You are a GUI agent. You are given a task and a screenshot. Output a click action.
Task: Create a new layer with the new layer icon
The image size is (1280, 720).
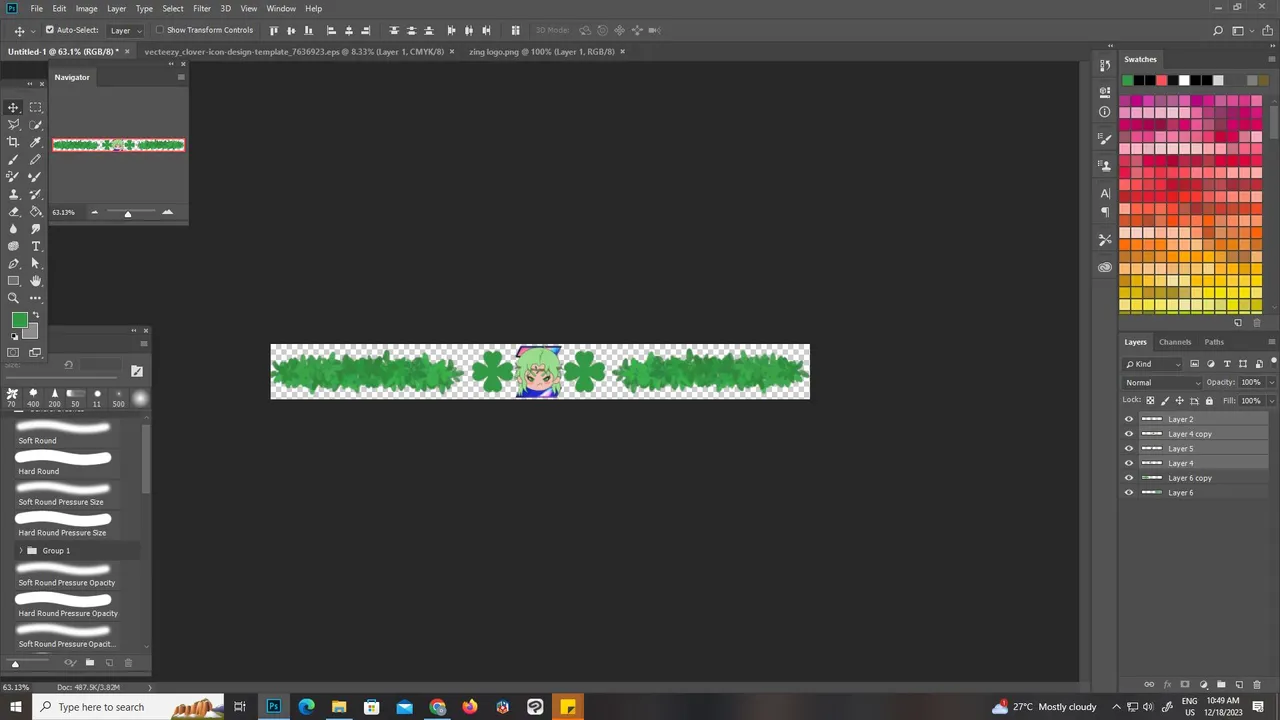tap(1239, 685)
